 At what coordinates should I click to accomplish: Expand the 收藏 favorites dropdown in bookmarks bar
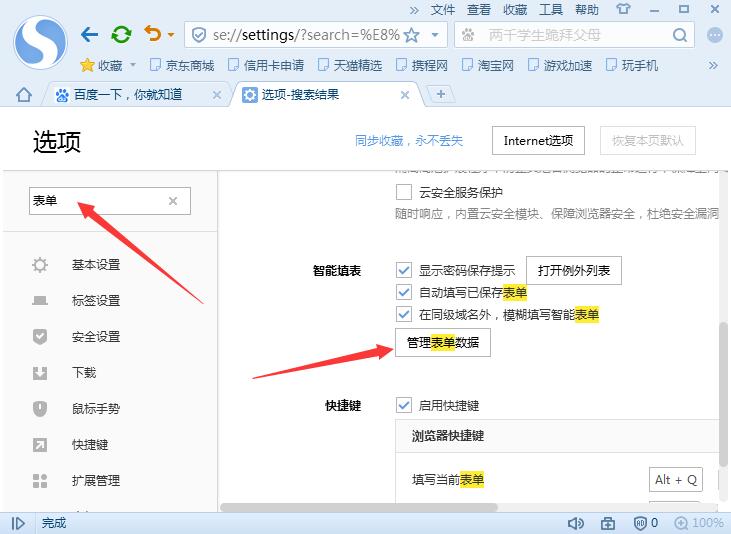click(x=132, y=66)
